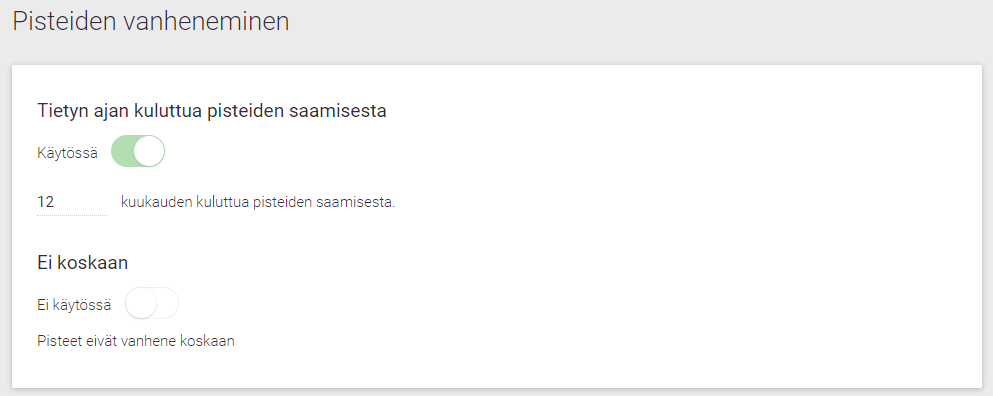
Task: Click the white knob of the green toggle
Action: point(149,151)
